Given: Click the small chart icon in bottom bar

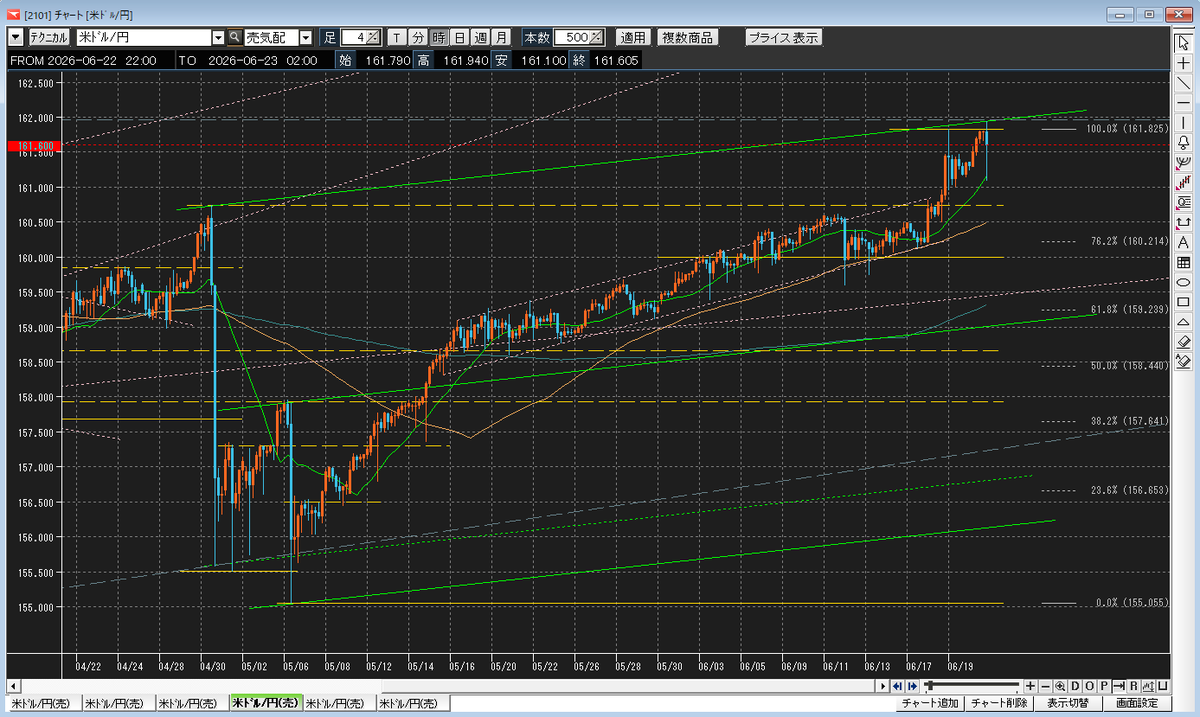Looking at the screenshot, I should click(x=1148, y=686).
